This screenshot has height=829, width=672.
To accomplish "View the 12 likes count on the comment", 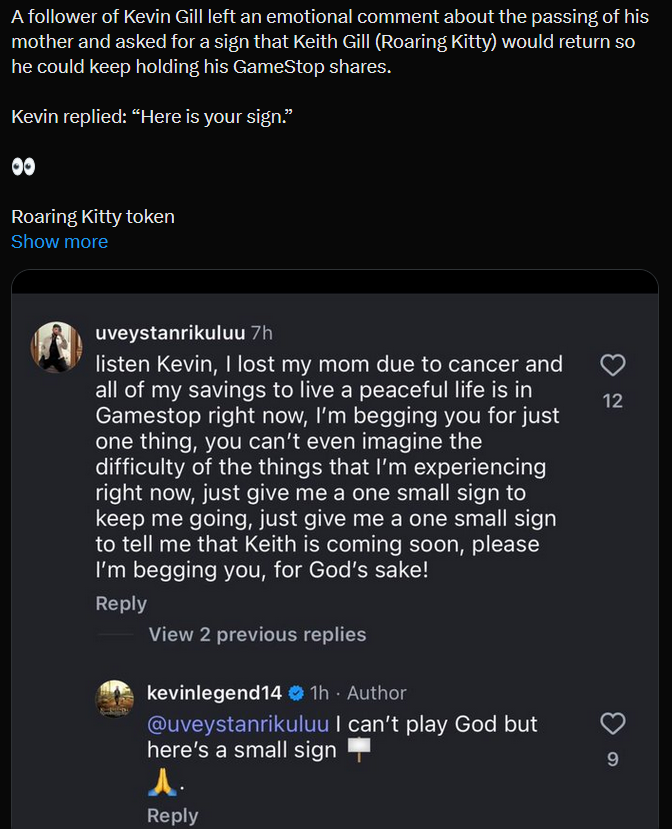I will pos(613,401).
